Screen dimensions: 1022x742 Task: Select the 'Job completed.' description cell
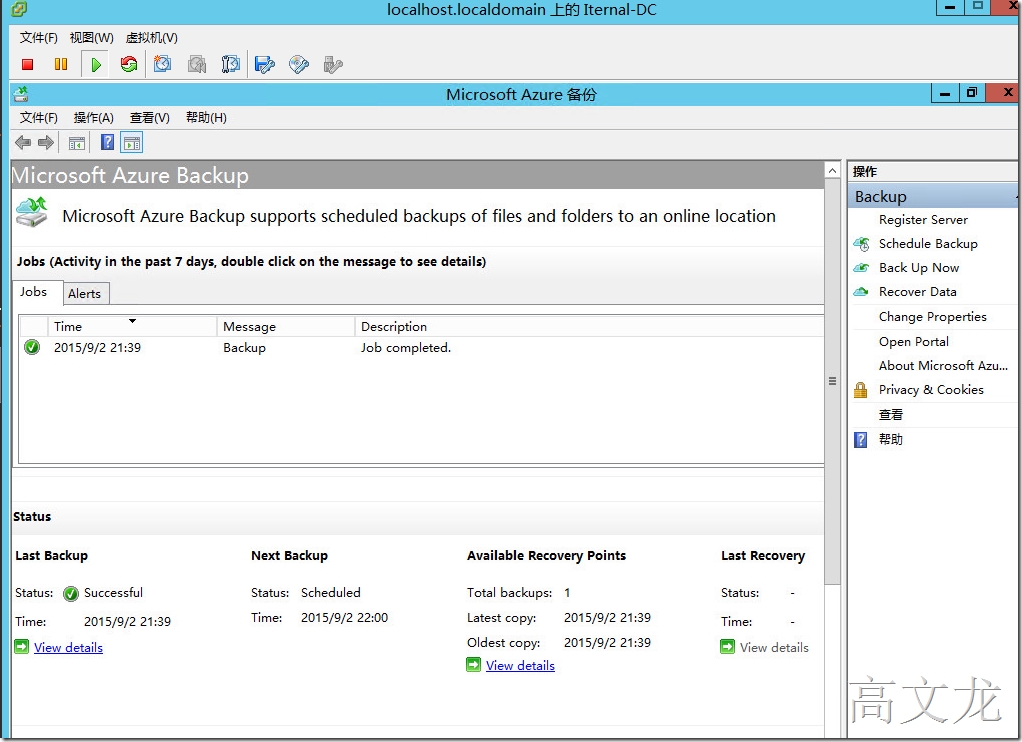pyautogui.click(x=406, y=348)
